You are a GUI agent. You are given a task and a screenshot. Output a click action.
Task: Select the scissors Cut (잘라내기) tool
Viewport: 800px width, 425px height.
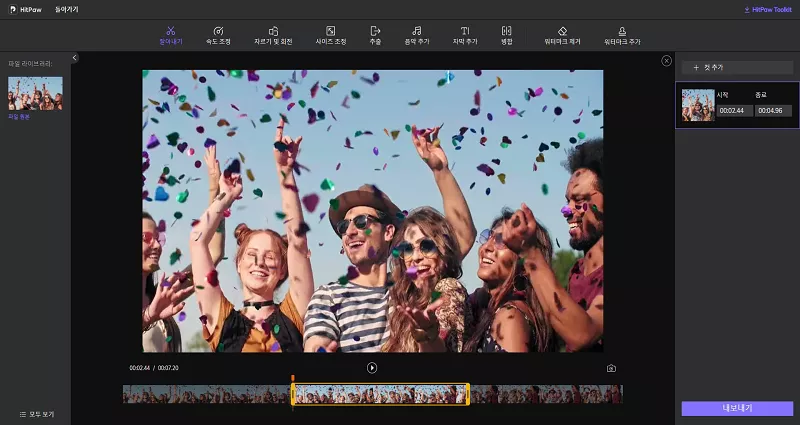point(171,35)
